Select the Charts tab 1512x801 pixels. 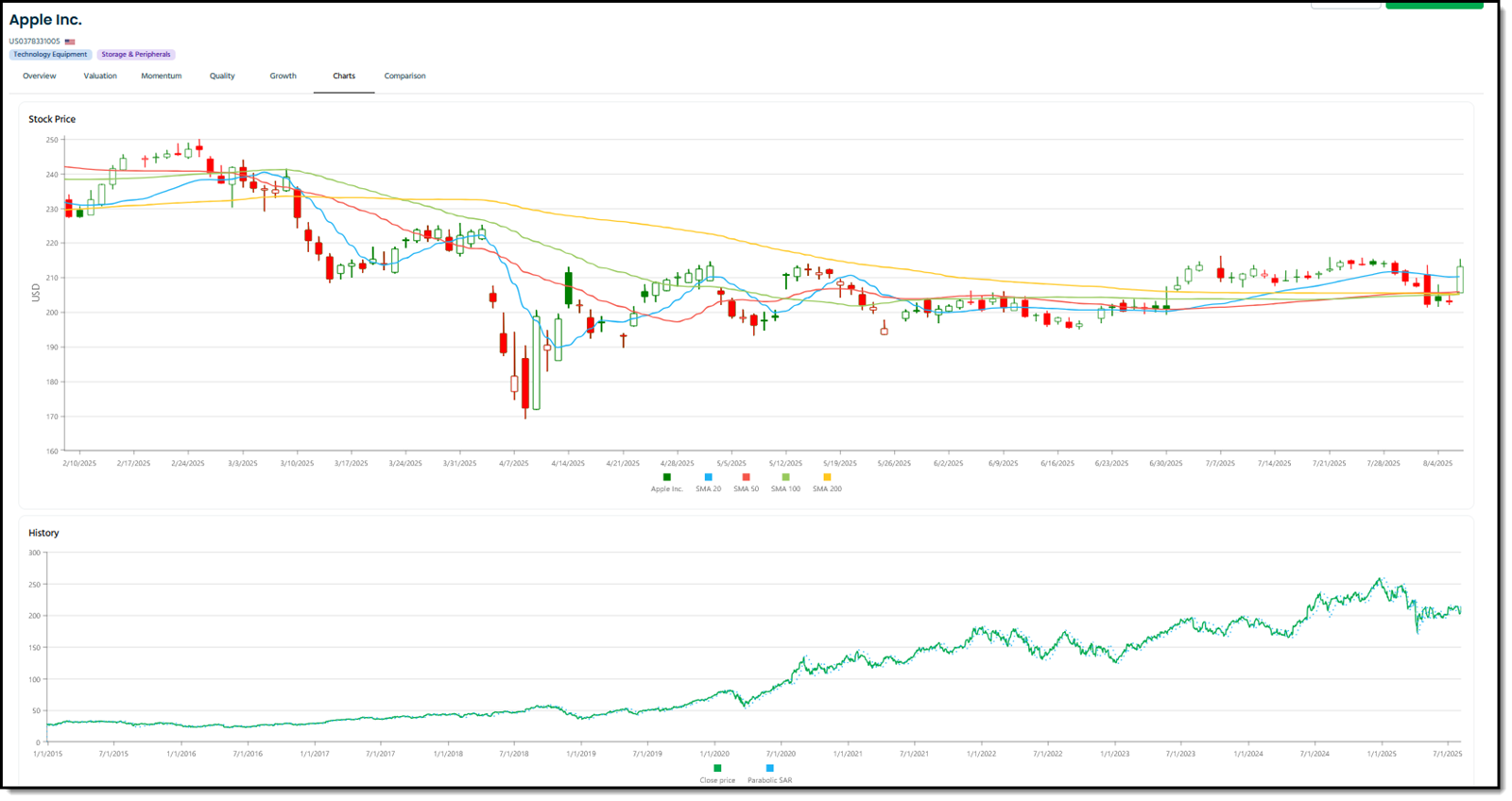point(344,76)
